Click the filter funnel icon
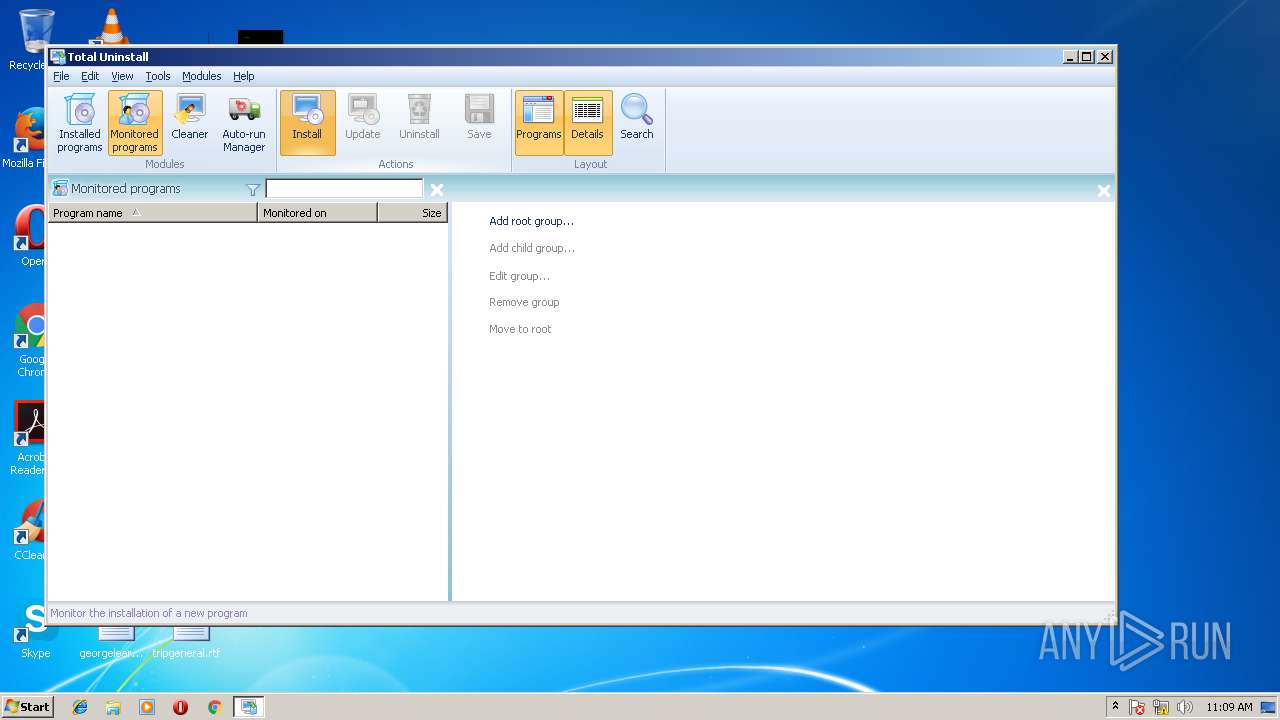Viewport: 1280px width, 720px height. 253,189
